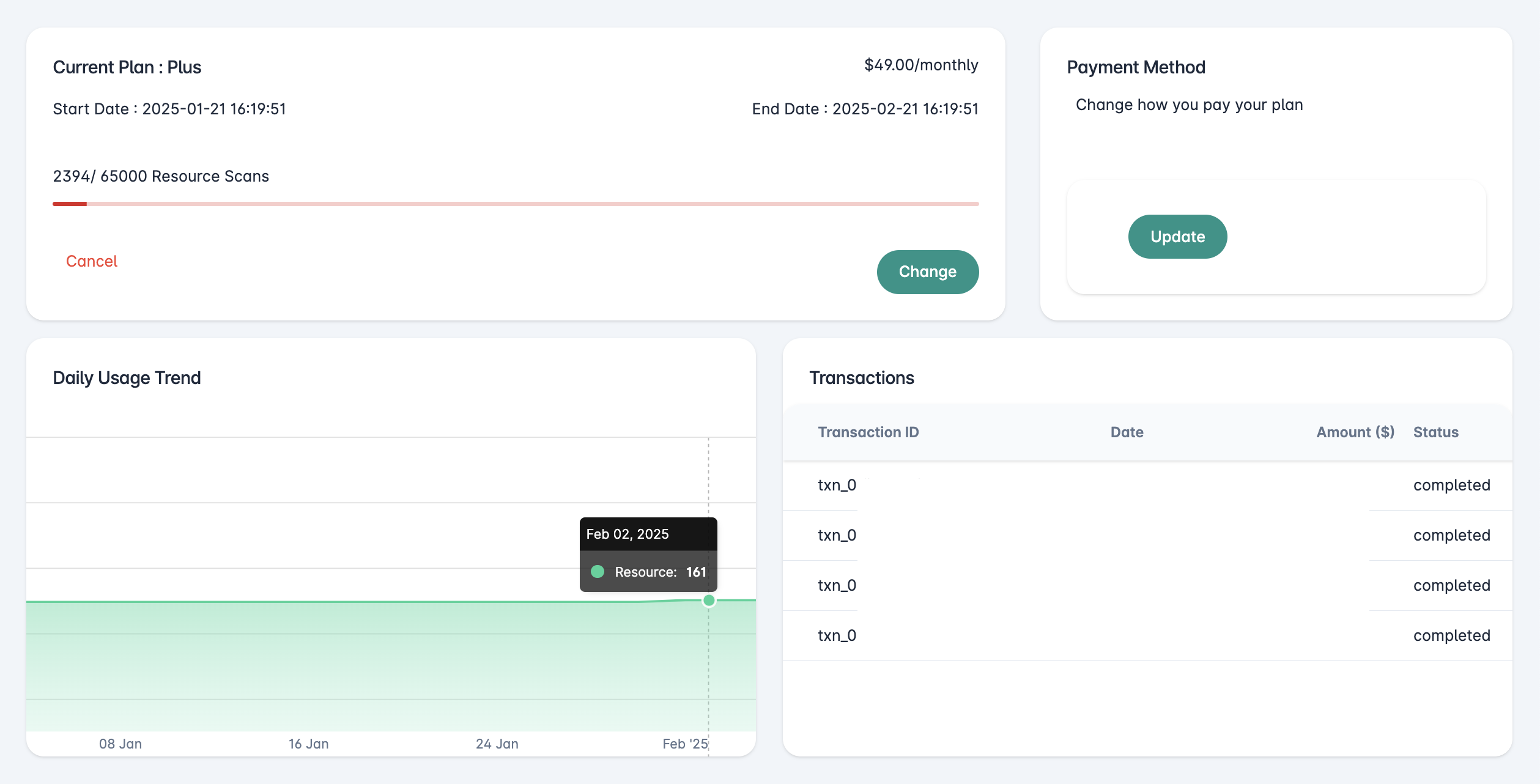Click Cancel to cancel the Plus plan
The width and height of the screenshot is (1540, 784).
click(91, 261)
